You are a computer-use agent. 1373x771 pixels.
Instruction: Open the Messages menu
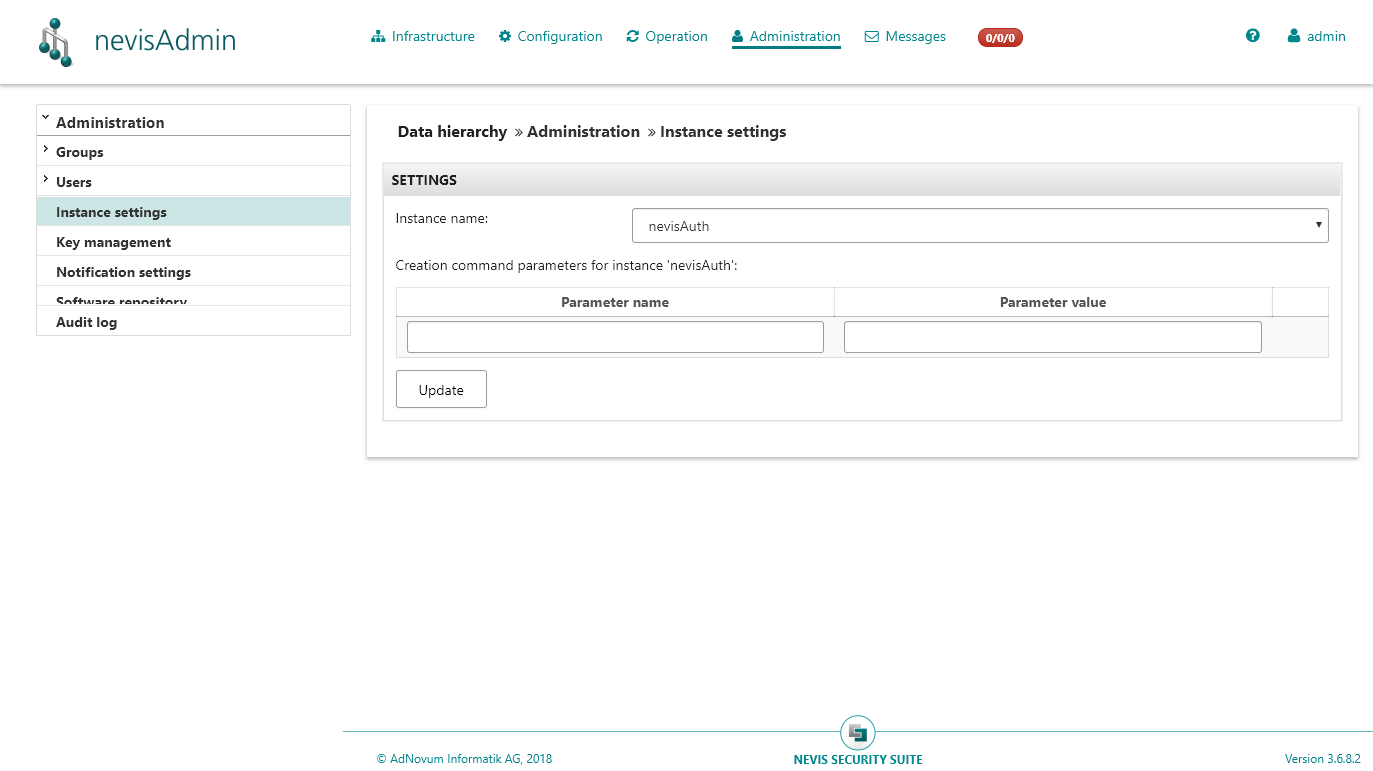pyautogui.click(x=905, y=36)
